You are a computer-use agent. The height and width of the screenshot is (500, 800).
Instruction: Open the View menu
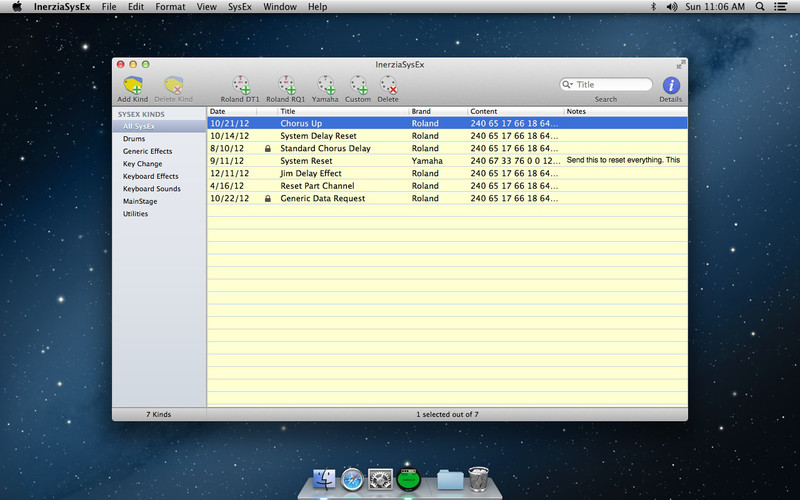pos(207,7)
